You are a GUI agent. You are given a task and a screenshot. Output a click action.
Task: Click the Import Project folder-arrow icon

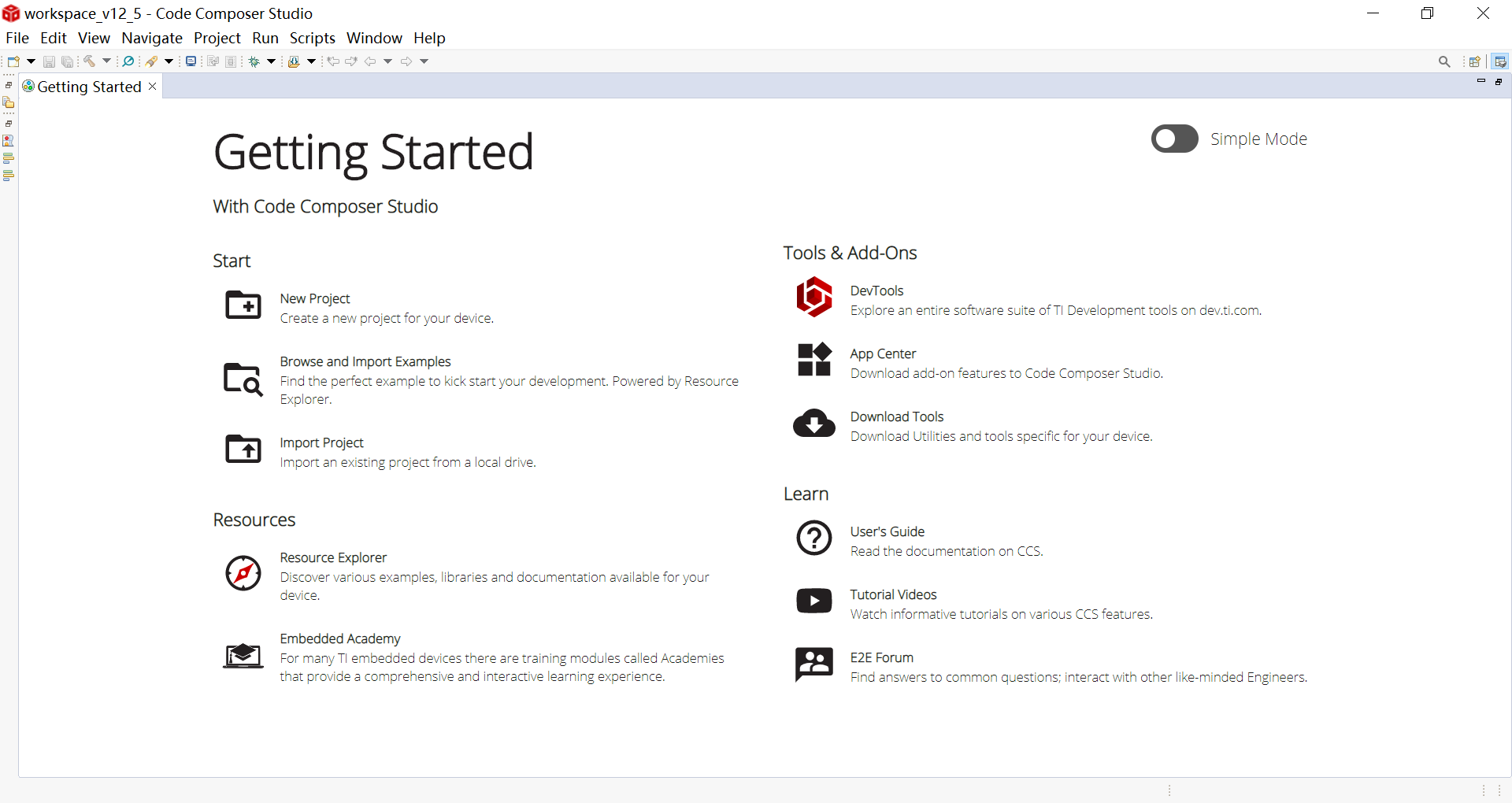[x=243, y=449]
